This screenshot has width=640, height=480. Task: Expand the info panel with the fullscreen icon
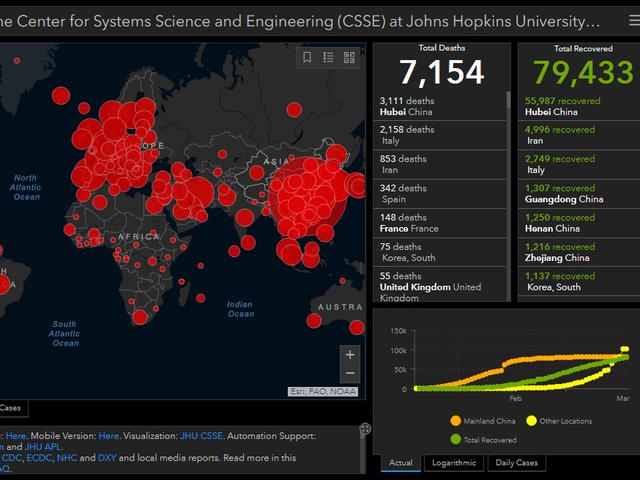[x=365, y=429]
